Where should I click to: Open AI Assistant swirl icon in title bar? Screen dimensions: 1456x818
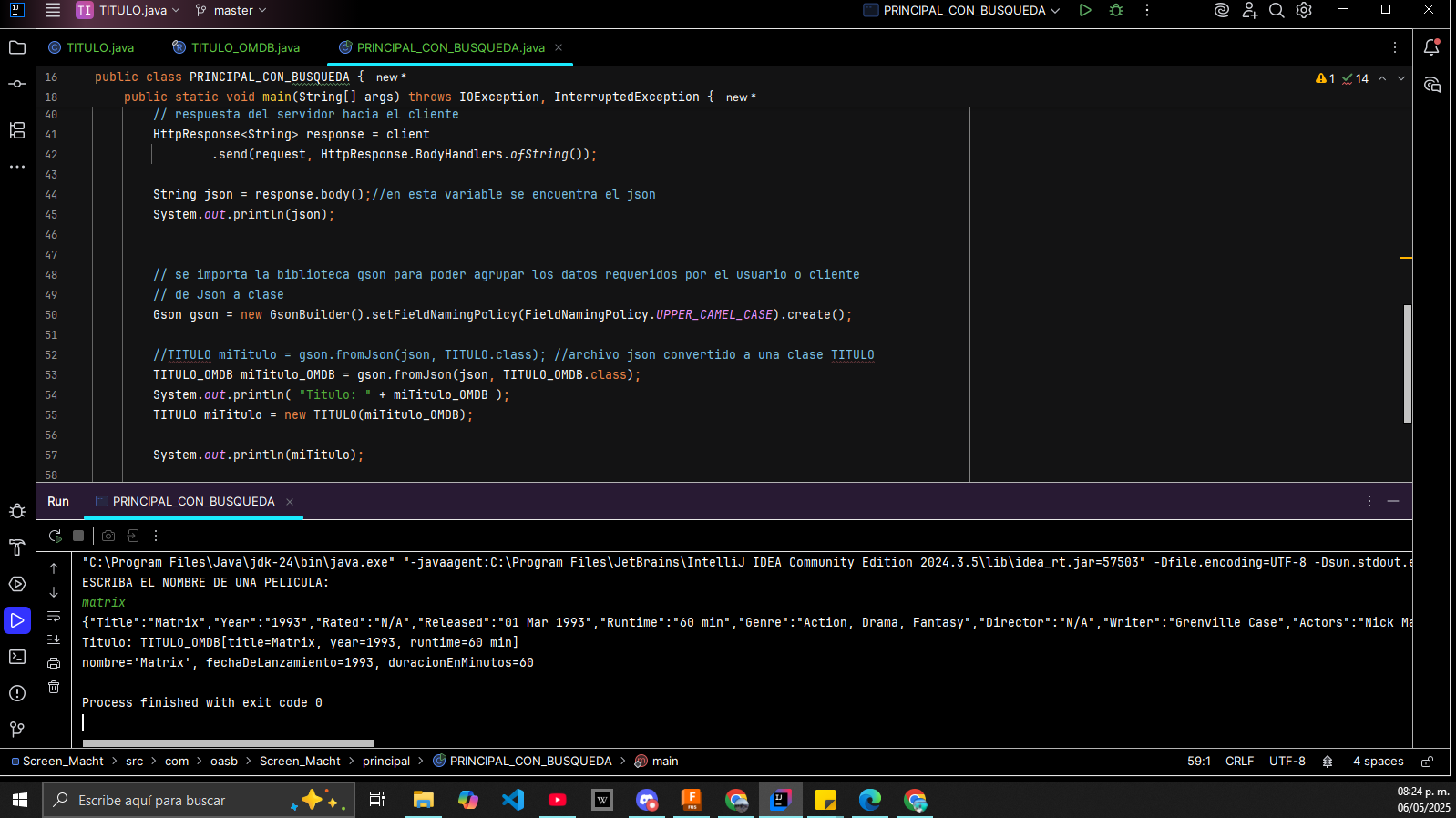coord(1222,10)
